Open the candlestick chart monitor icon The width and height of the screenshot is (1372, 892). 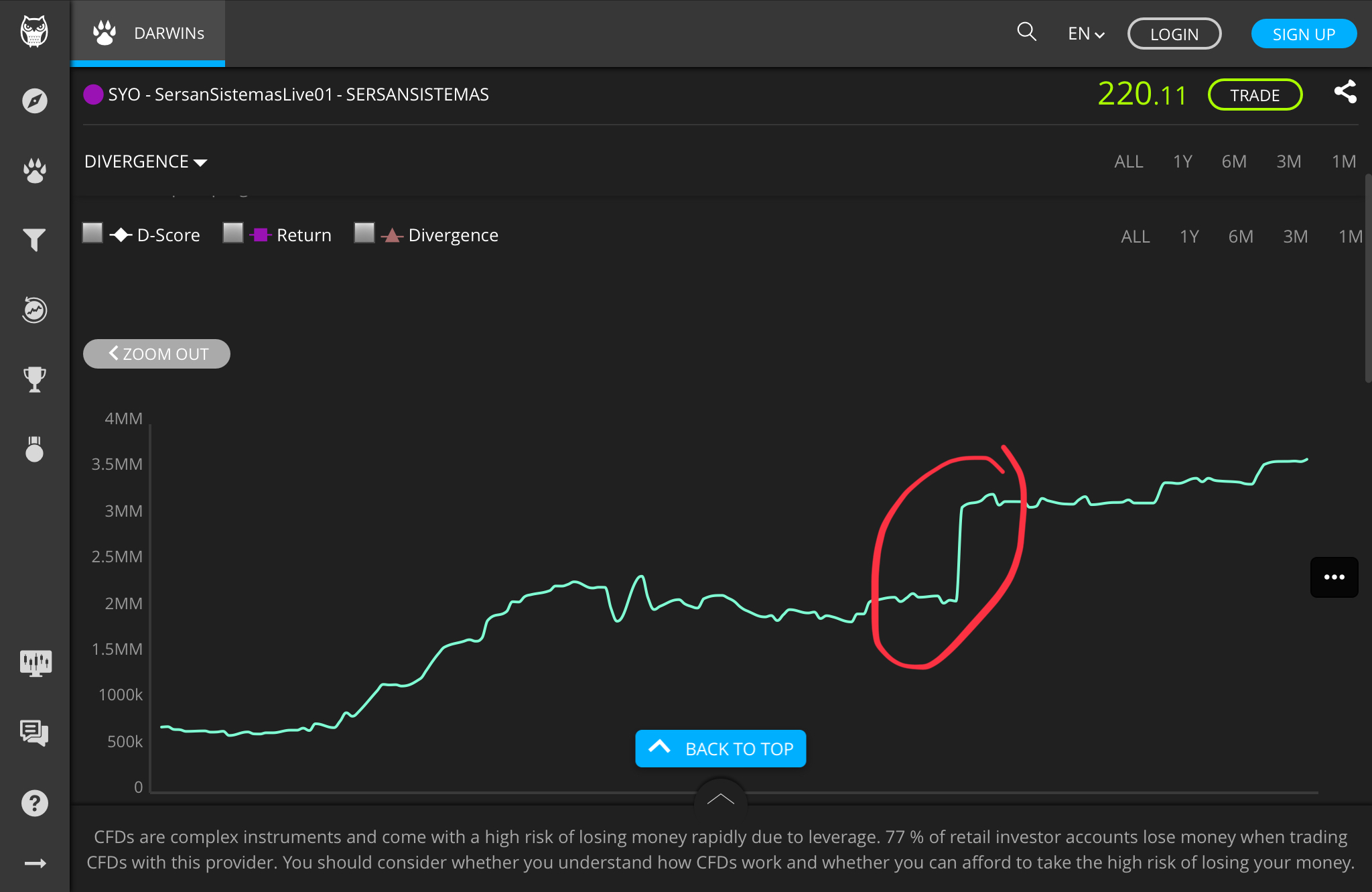click(36, 663)
